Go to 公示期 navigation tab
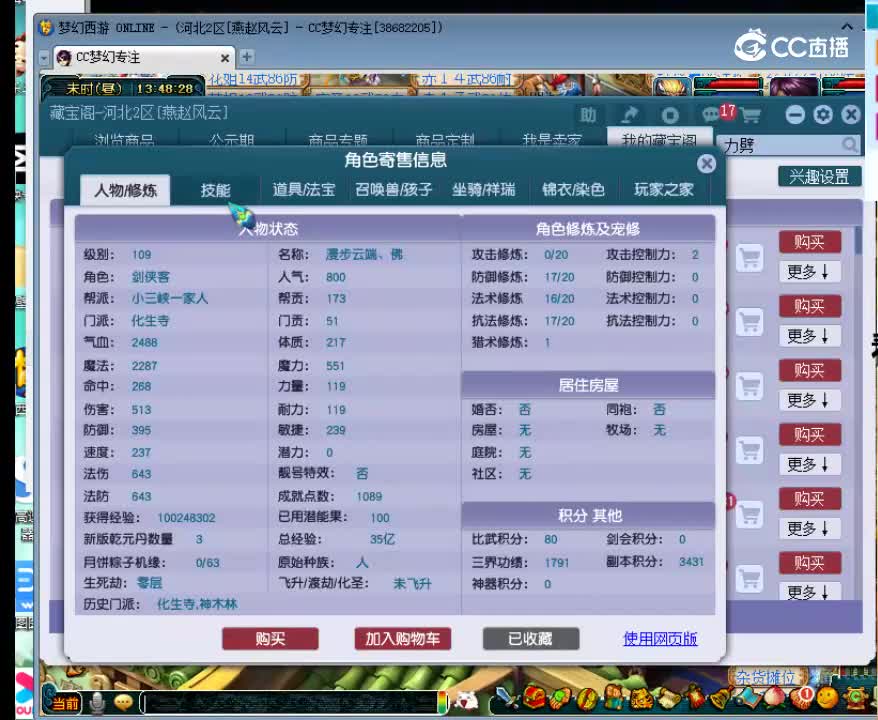Image resolution: width=878 pixels, height=720 pixels. (x=232, y=140)
